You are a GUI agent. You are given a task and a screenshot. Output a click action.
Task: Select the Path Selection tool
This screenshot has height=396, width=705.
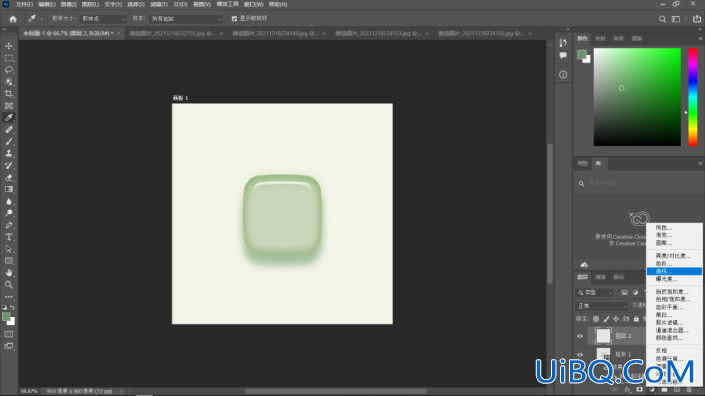(9, 249)
